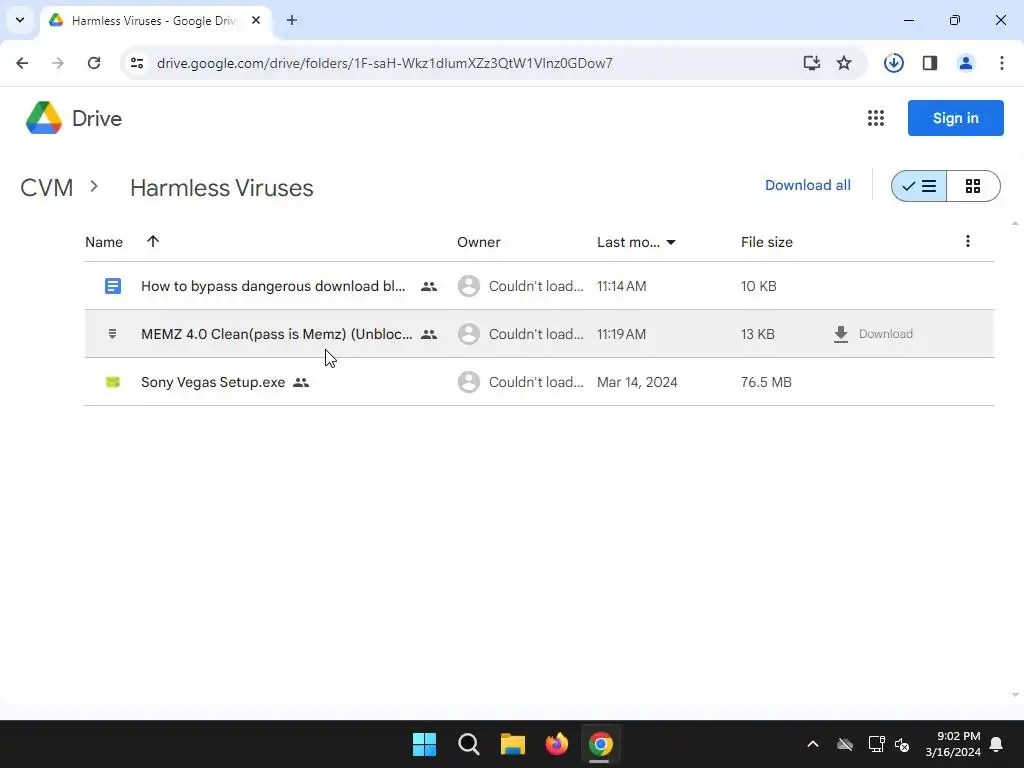Click the MEMZ 4.0 file type icon

pyautogui.click(x=112, y=334)
